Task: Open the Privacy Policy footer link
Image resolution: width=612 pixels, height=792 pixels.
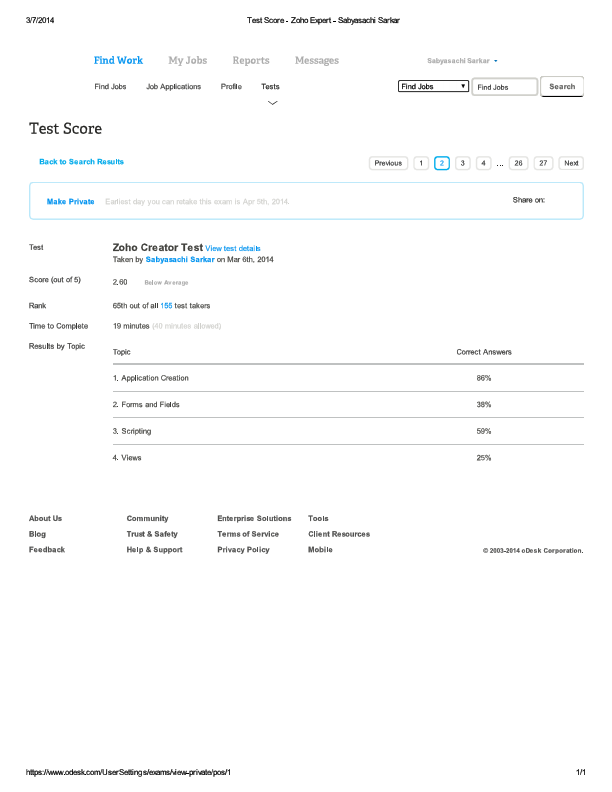Action: 243,550
